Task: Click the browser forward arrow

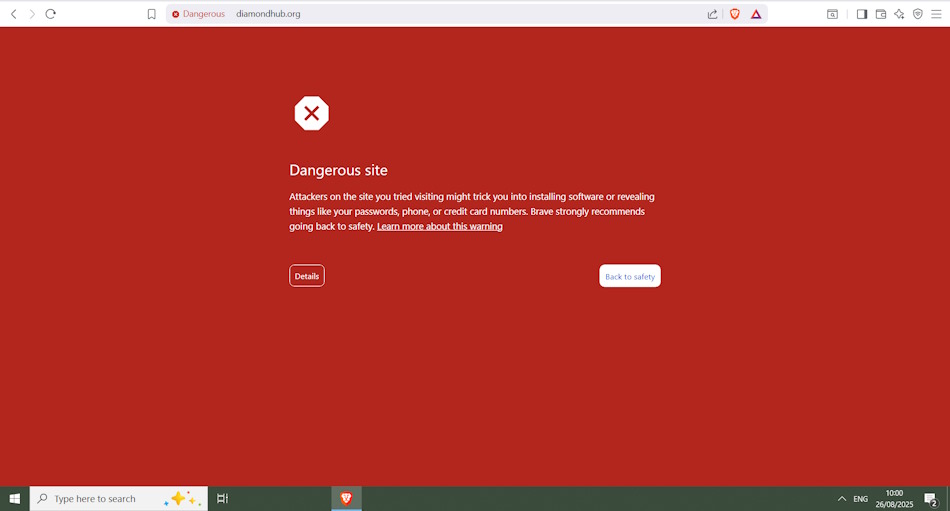Action: click(32, 14)
